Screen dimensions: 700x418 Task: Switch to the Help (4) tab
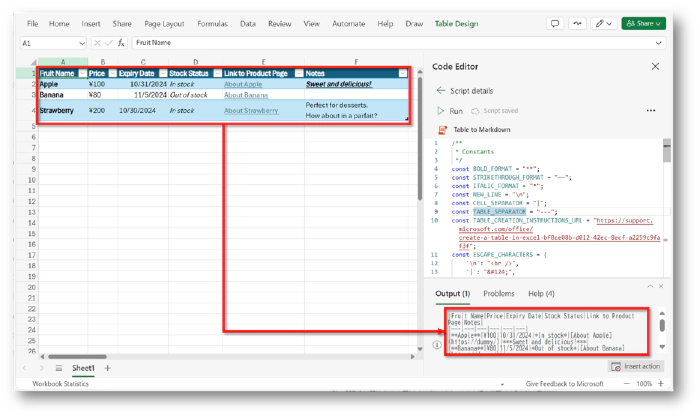pyautogui.click(x=541, y=293)
